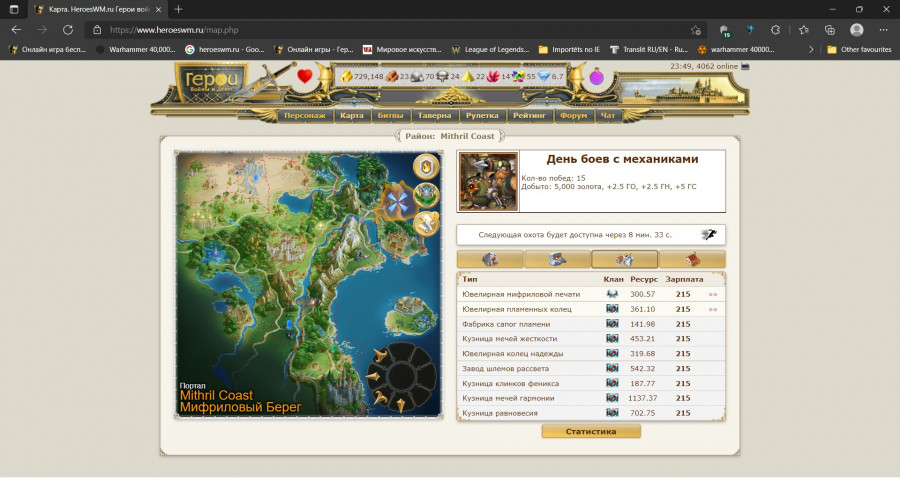Click the mechanic battle event thumbnail
Screen dimensions: 900x483
click(x=488, y=181)
